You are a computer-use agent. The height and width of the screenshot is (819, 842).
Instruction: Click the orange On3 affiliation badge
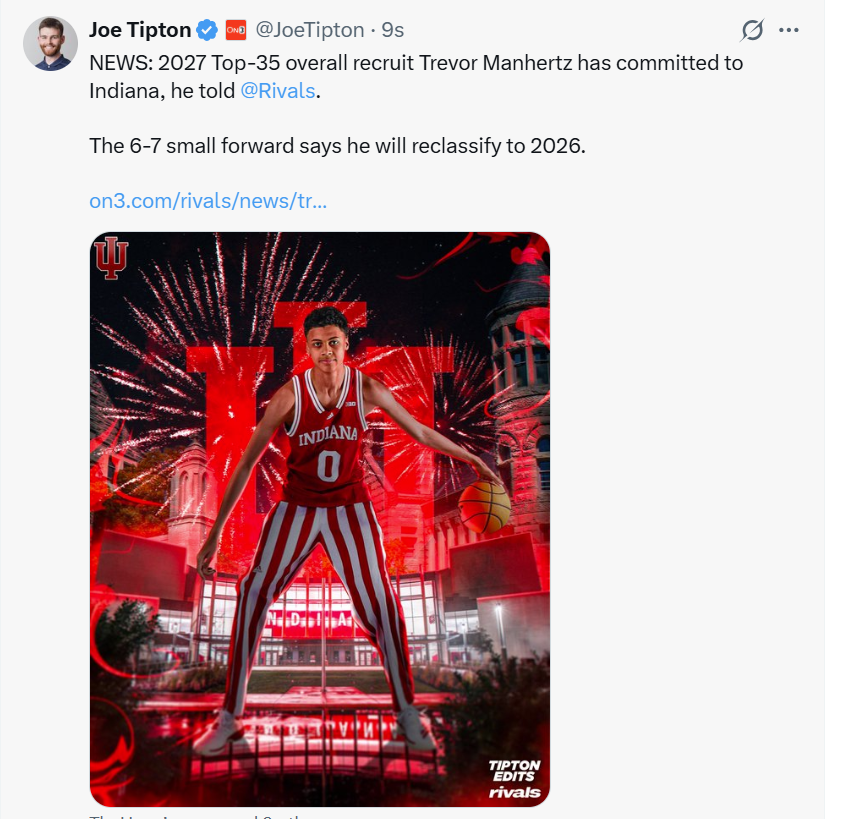click(x=235, y=30)
